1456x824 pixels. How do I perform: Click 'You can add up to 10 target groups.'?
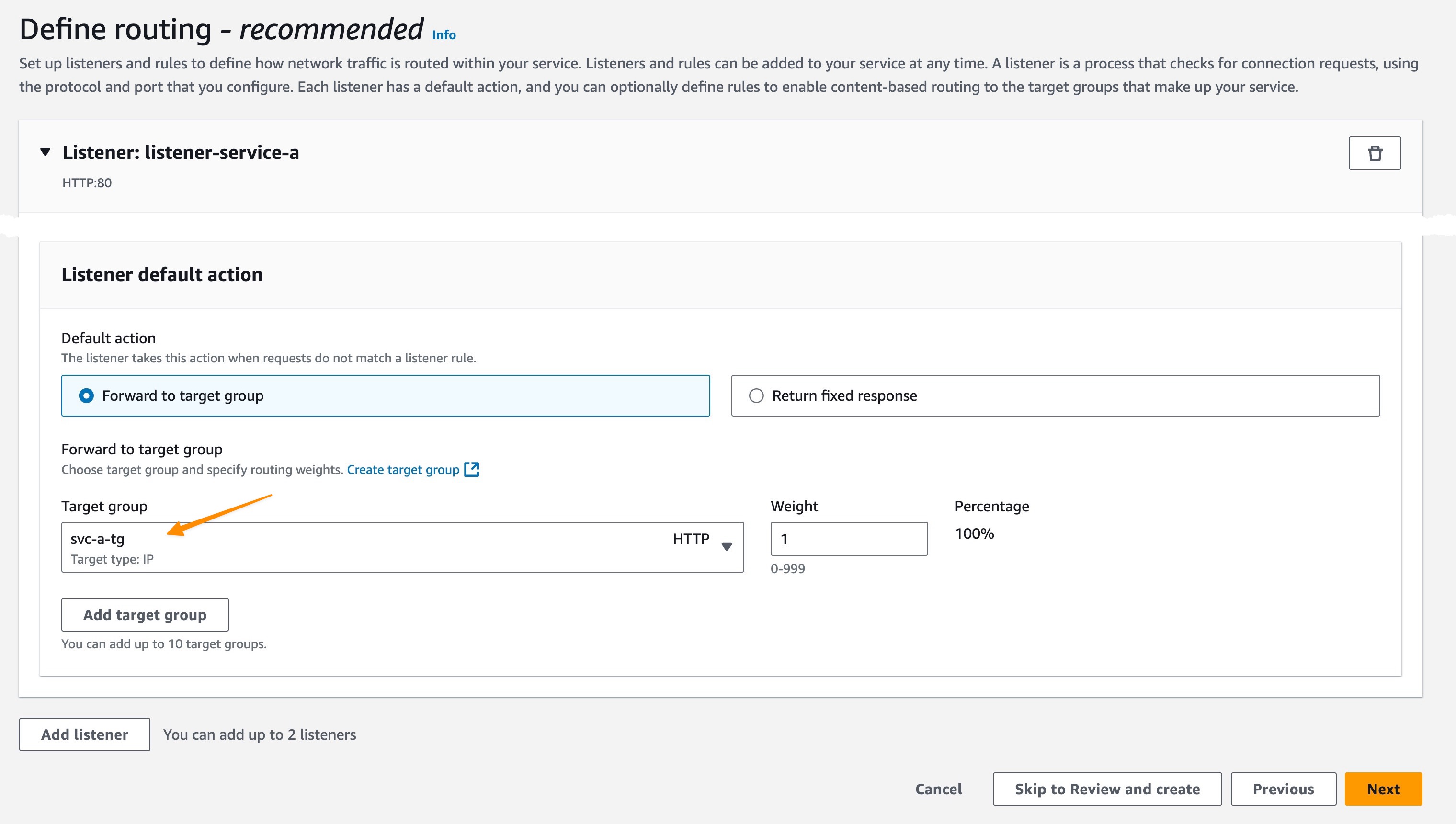[164, 643]
